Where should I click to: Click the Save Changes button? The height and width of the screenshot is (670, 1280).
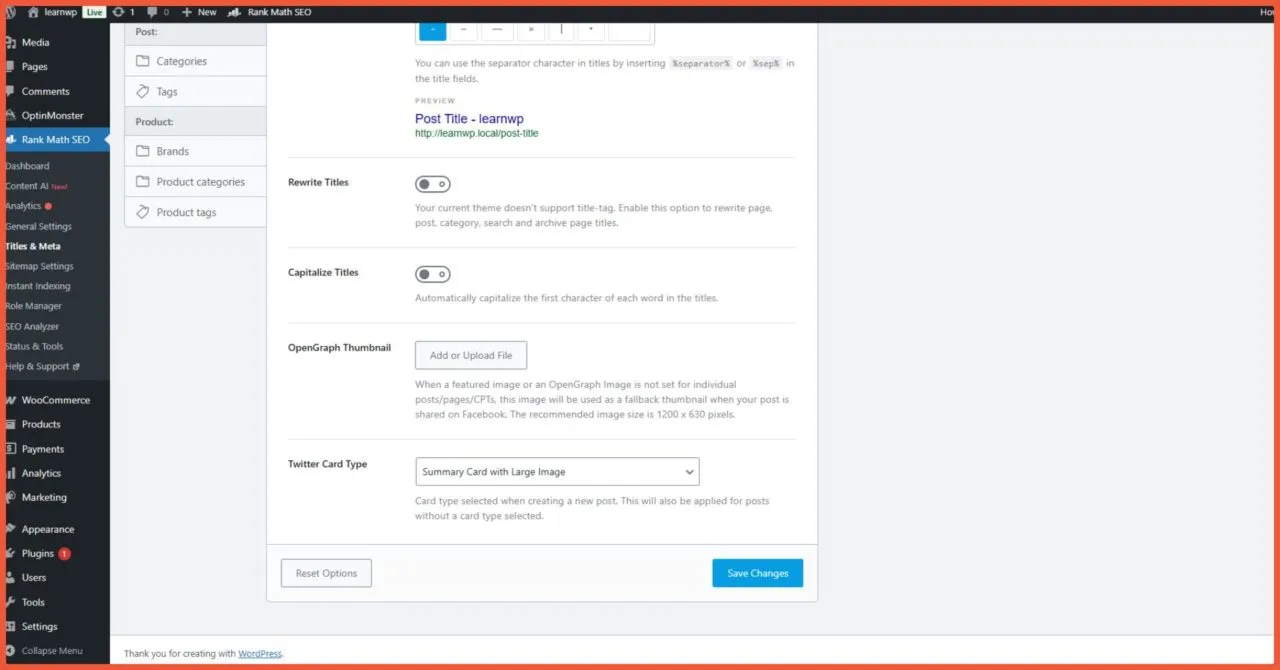point(757,573)
